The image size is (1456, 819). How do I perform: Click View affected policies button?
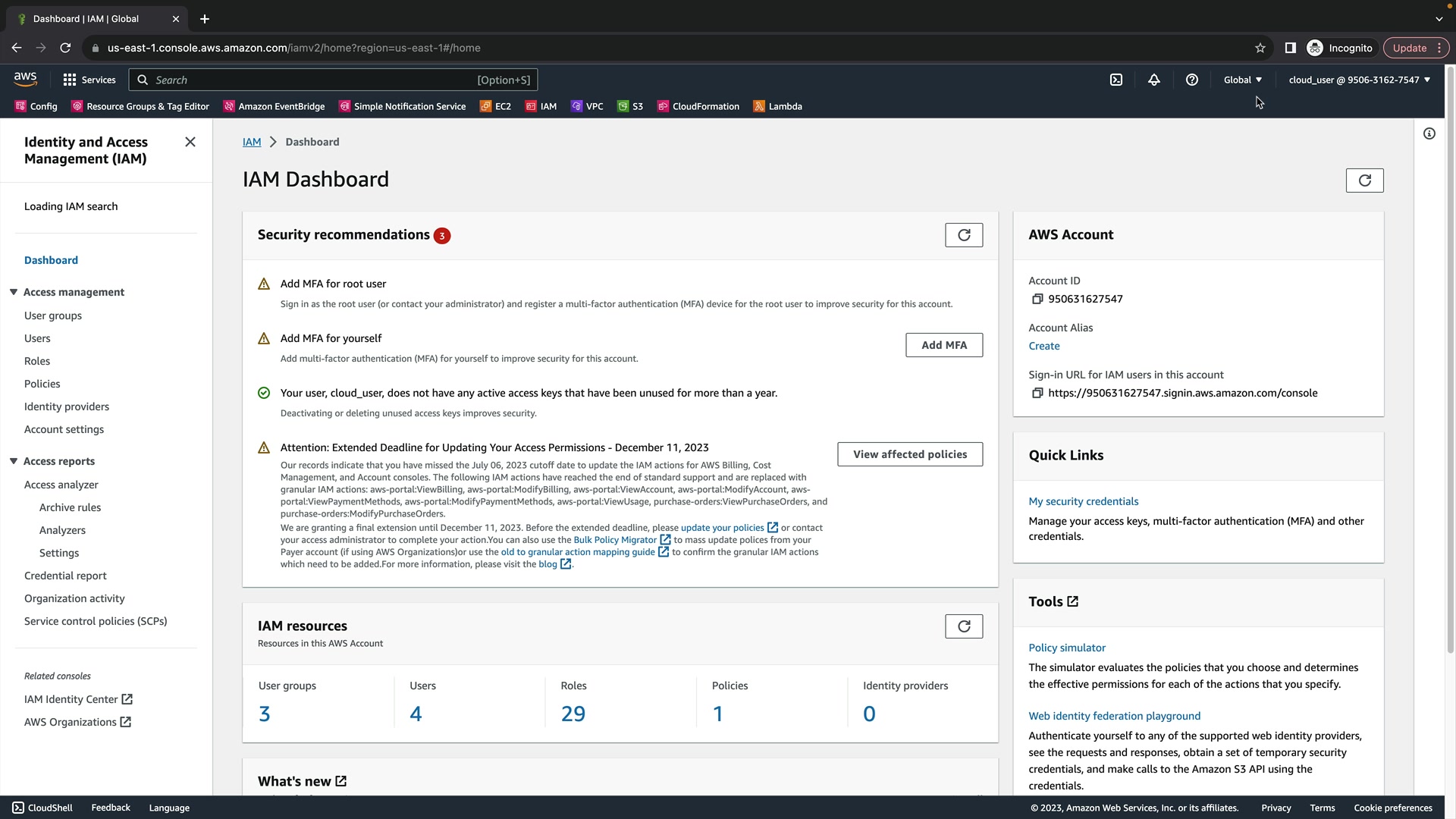click(x=910, y=454)
